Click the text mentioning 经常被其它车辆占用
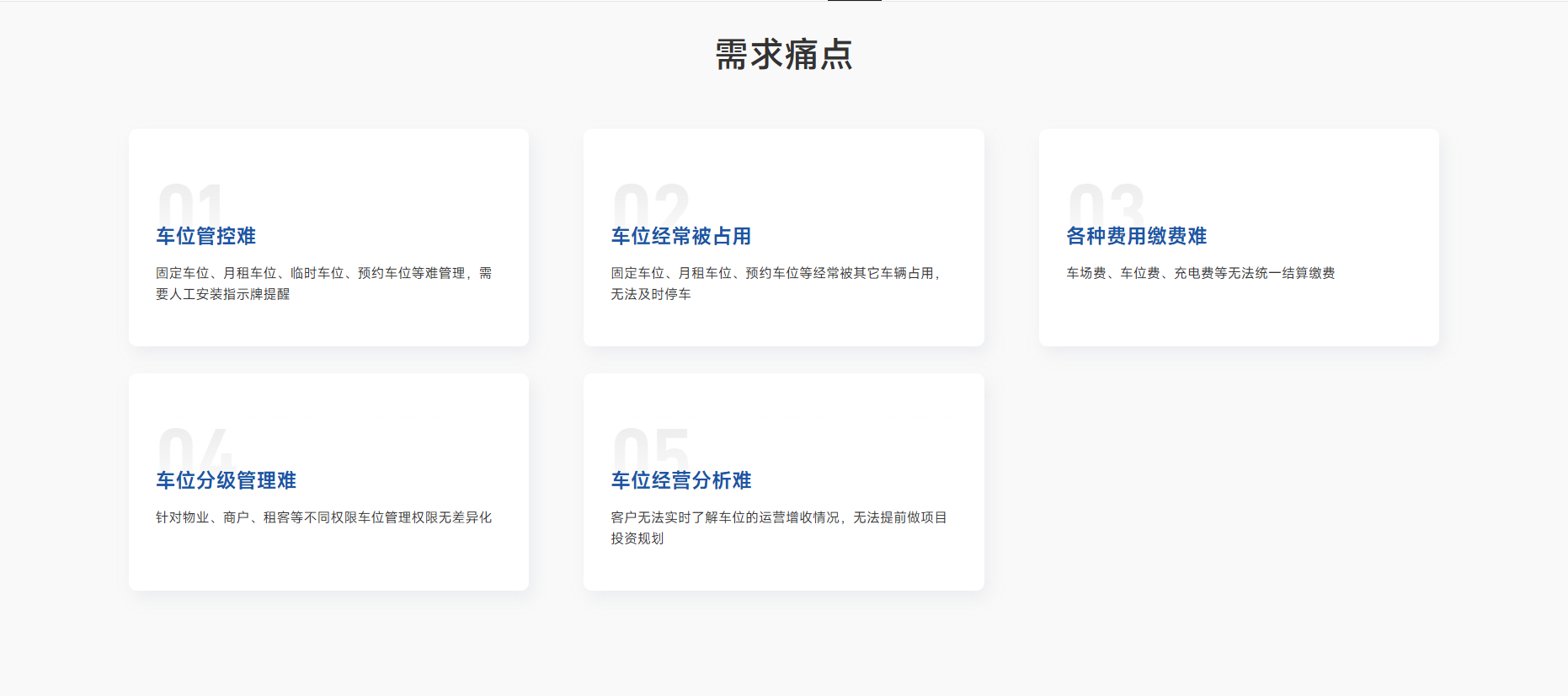Viewport: 1568px width, 696px height. click(775, 273)
